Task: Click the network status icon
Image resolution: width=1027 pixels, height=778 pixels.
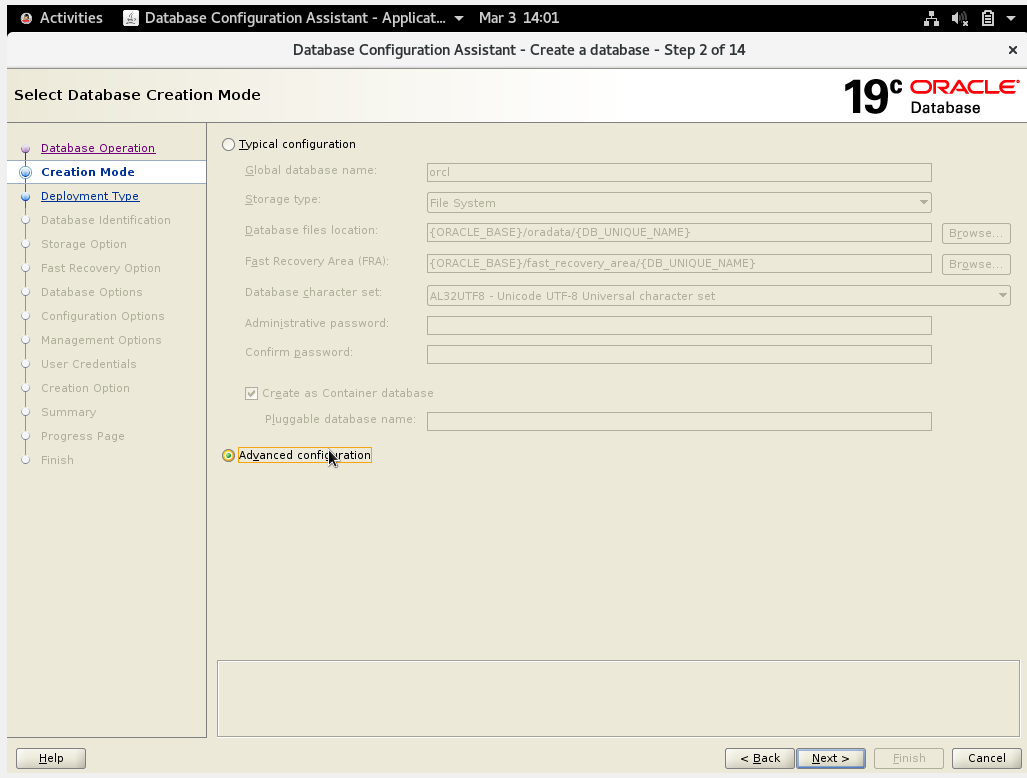Action: click(931, 18)
